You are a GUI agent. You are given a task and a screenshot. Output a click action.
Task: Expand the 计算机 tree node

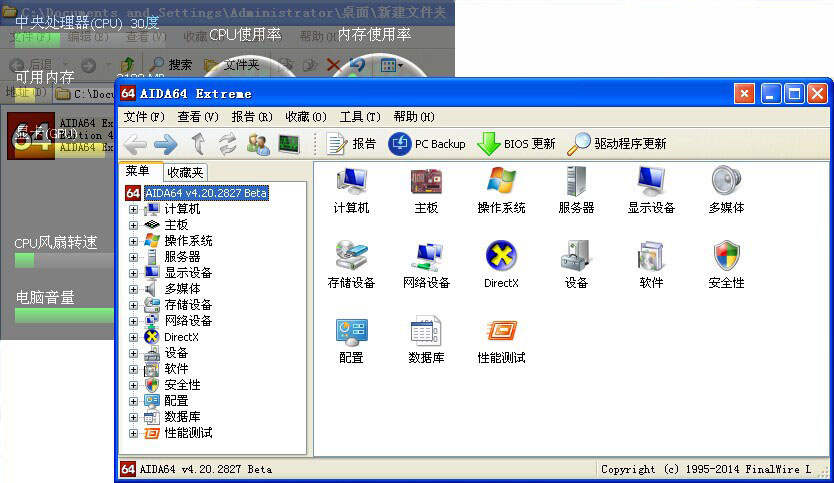pos(134,209)
